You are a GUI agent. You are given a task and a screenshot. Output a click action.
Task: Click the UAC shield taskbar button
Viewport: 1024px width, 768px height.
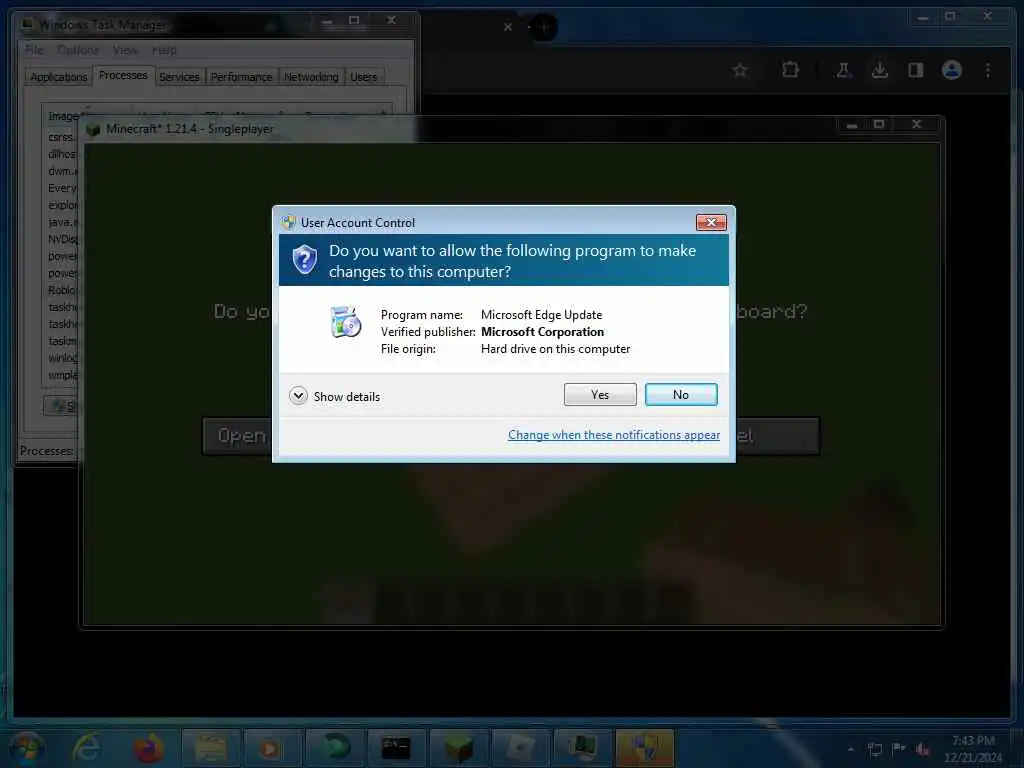pyautogui.click(x=645, y=748)
